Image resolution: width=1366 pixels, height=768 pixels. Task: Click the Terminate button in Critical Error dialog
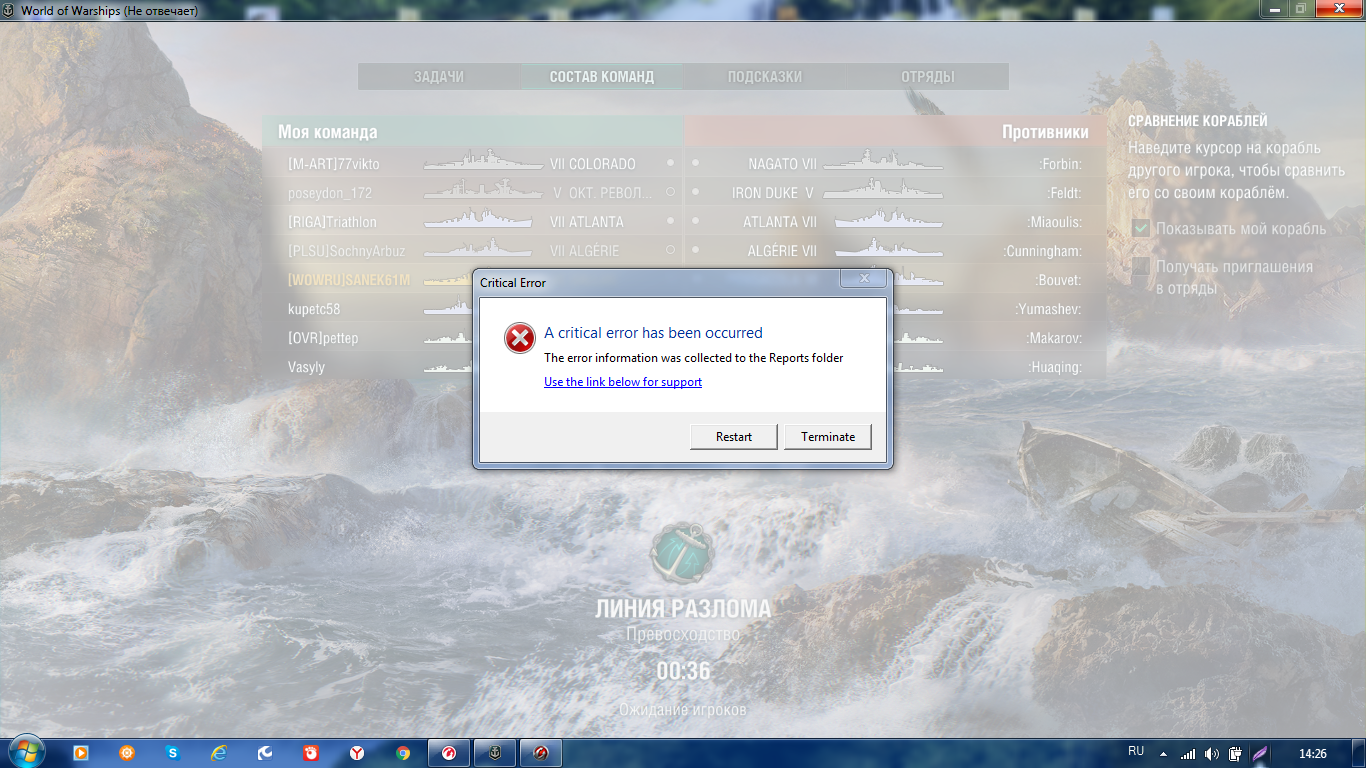click(828, 437)
